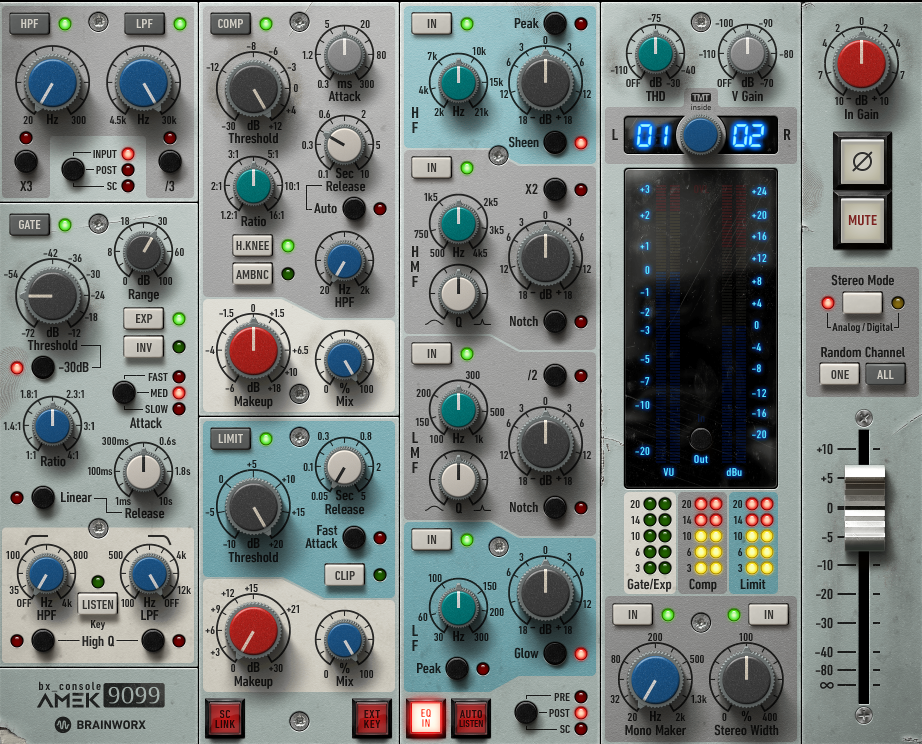Click the blue TMT channel selector knob
The width and height of the screenshot is (922, 744).
(700, 135)
